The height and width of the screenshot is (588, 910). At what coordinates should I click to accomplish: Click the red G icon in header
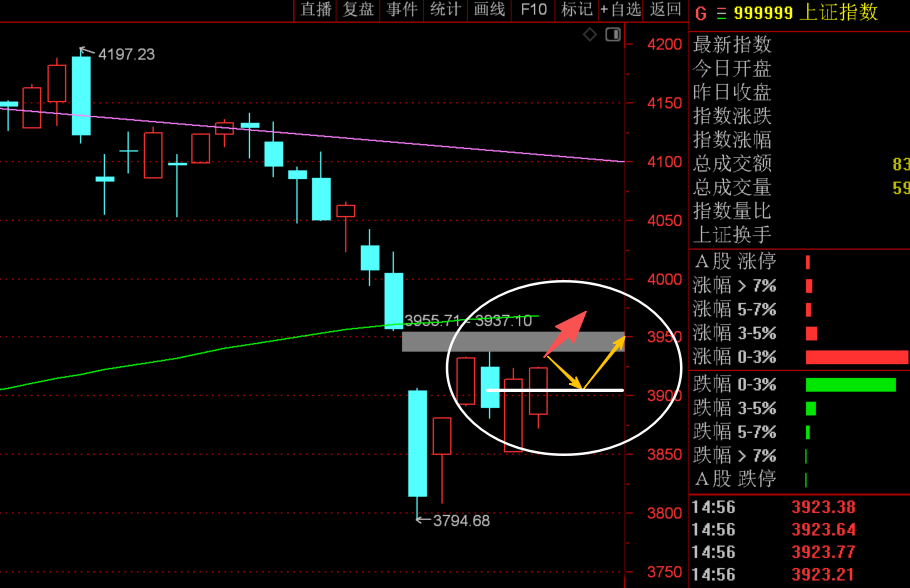(x=701, y=13)
